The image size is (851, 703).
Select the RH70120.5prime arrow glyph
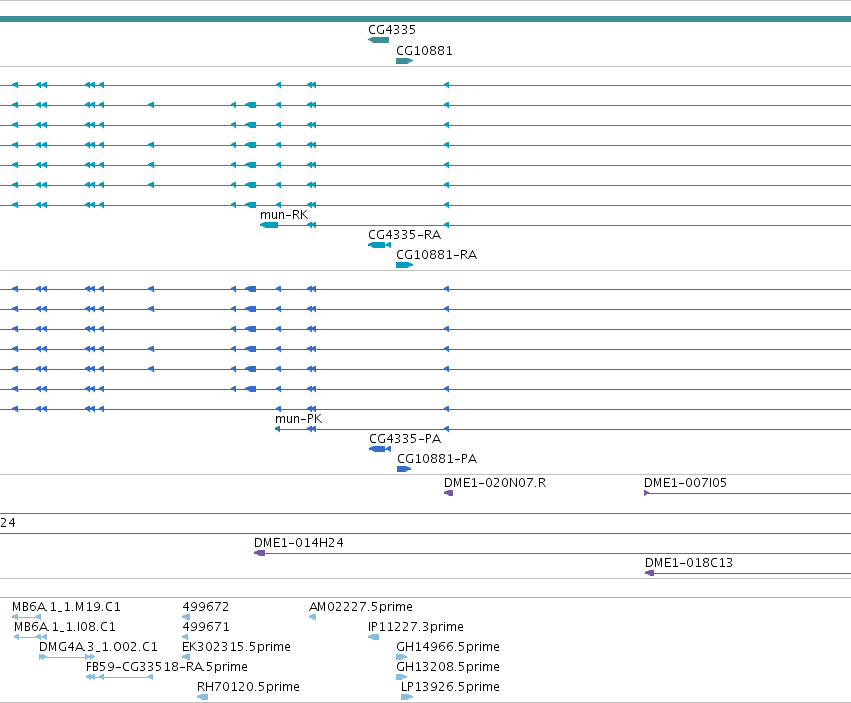point(202,697)
